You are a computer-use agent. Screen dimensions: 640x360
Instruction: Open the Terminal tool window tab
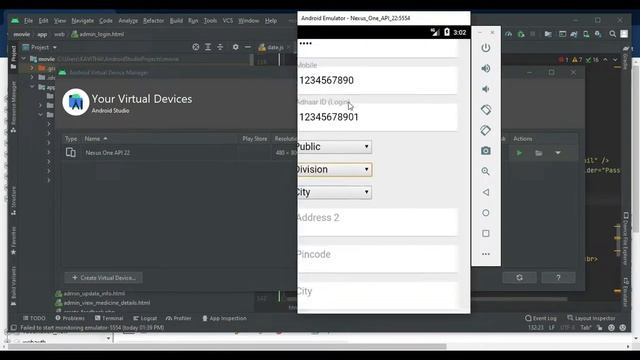pyautogui.click(x=109, y=318)
